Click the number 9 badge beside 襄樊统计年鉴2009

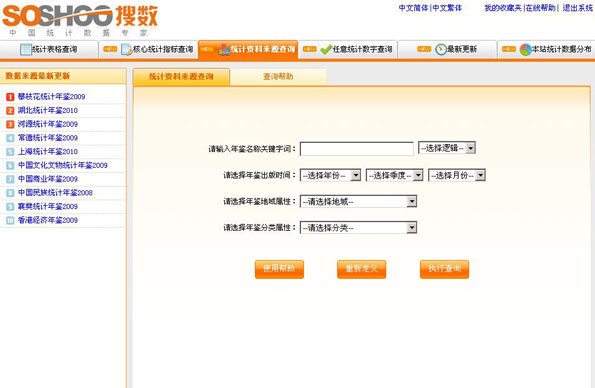(10, 207)
